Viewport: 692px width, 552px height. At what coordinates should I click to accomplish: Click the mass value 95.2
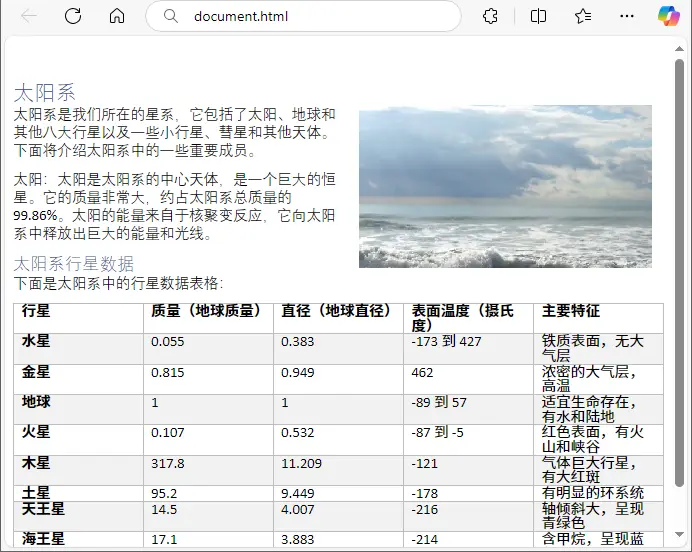(164, 493)
